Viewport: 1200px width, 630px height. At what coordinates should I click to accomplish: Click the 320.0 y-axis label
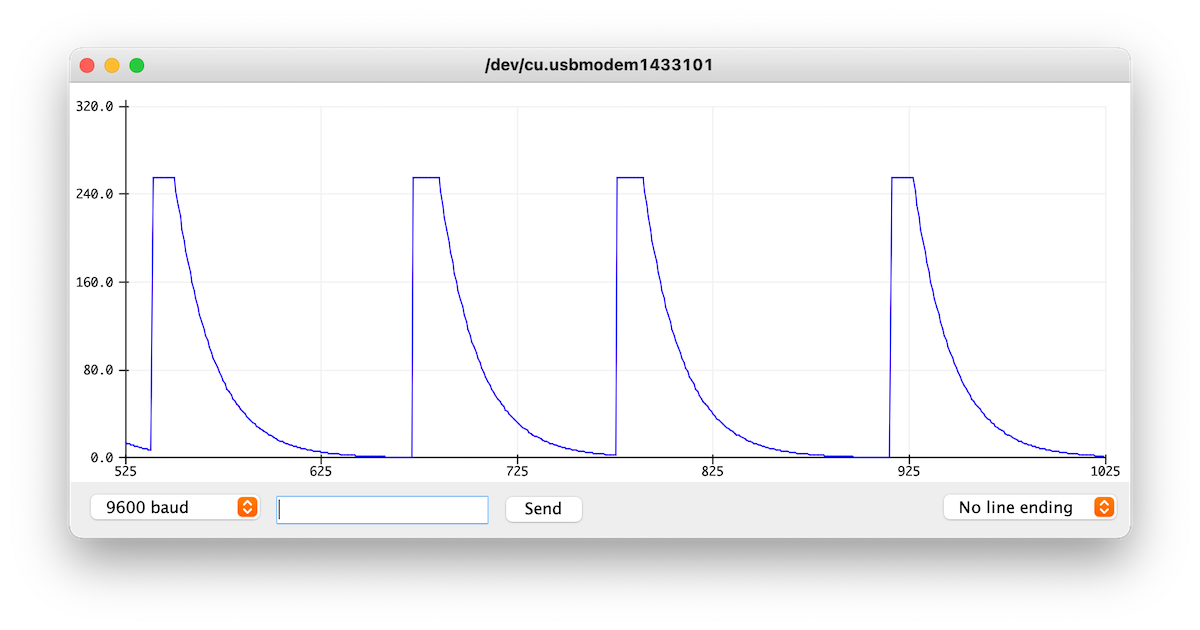pos(94,106)
